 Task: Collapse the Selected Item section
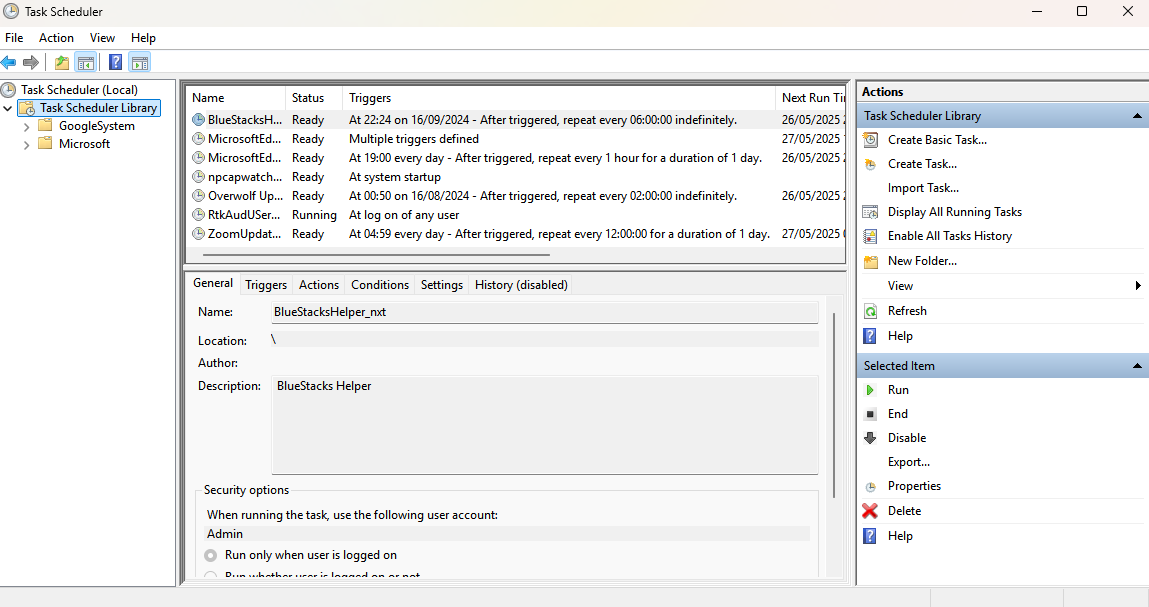tap(1137, 367)
